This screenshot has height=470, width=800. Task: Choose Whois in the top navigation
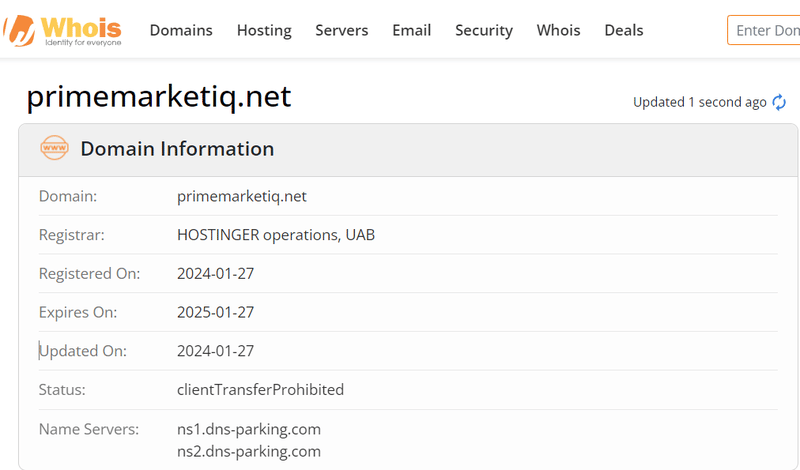tap(558, 30)
